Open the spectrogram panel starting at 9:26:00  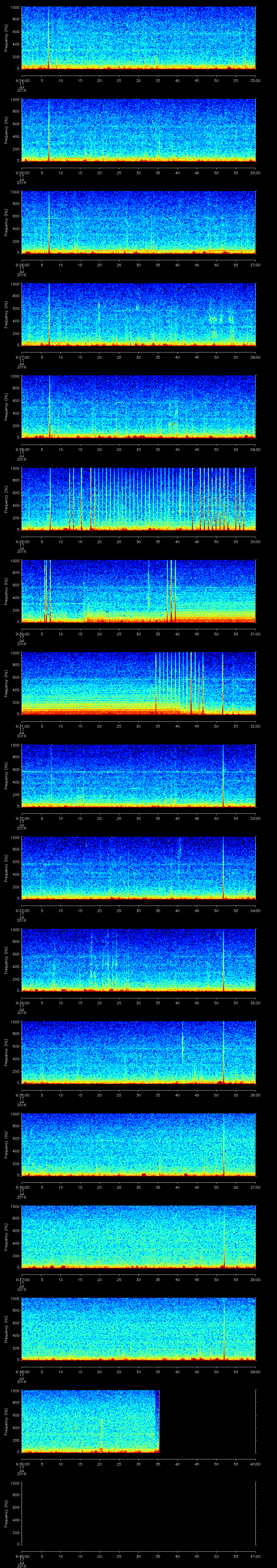tap(139, 223)
